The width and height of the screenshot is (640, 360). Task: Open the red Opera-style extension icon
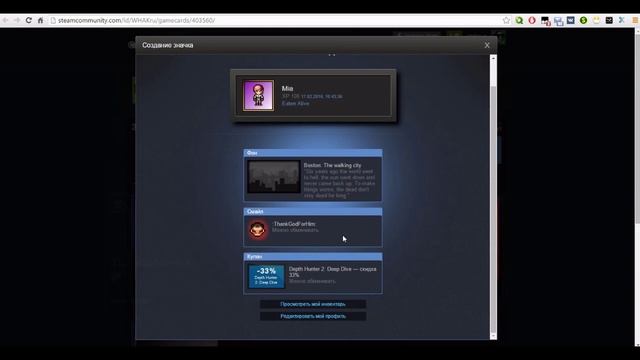pyautogui.click(x=532, y=20)
